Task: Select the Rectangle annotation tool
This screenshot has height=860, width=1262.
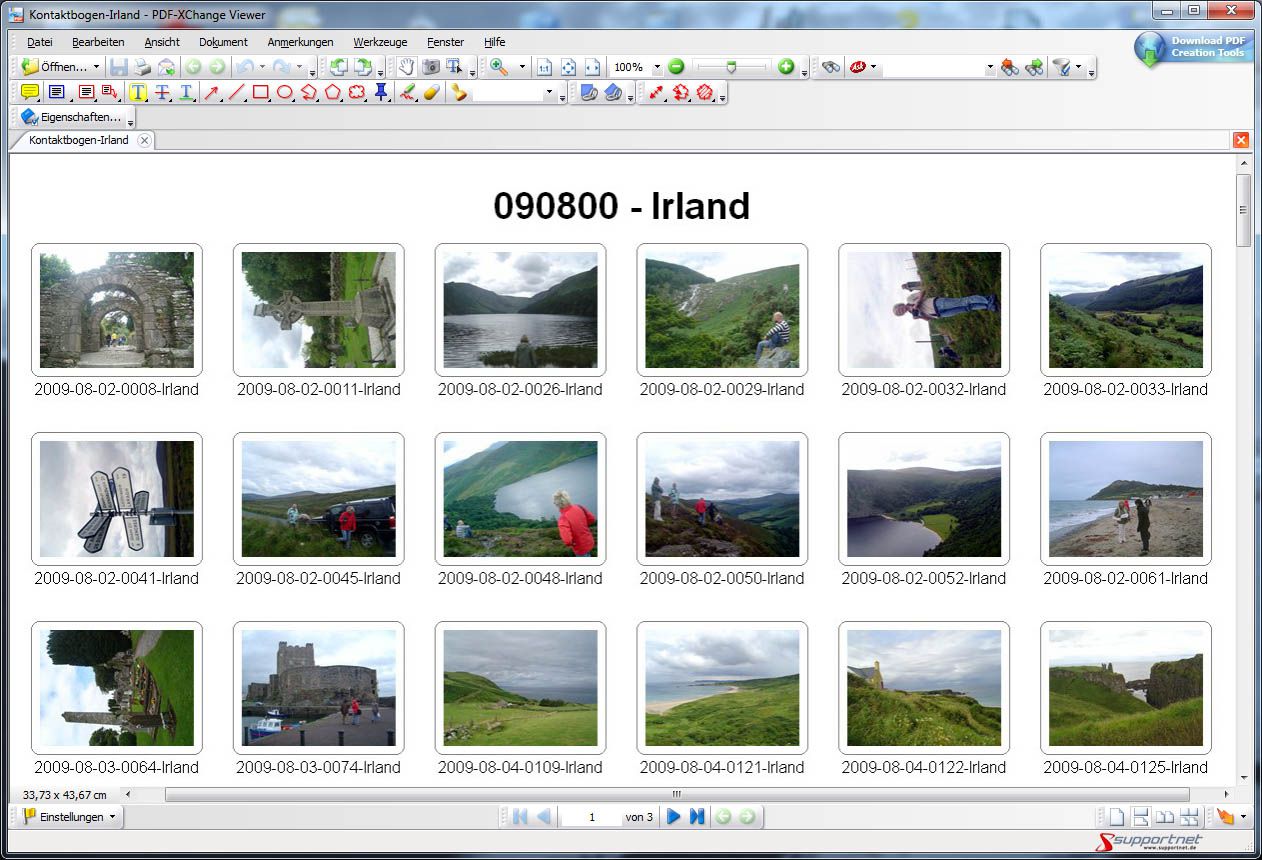Action: click(x=259, y=91)
